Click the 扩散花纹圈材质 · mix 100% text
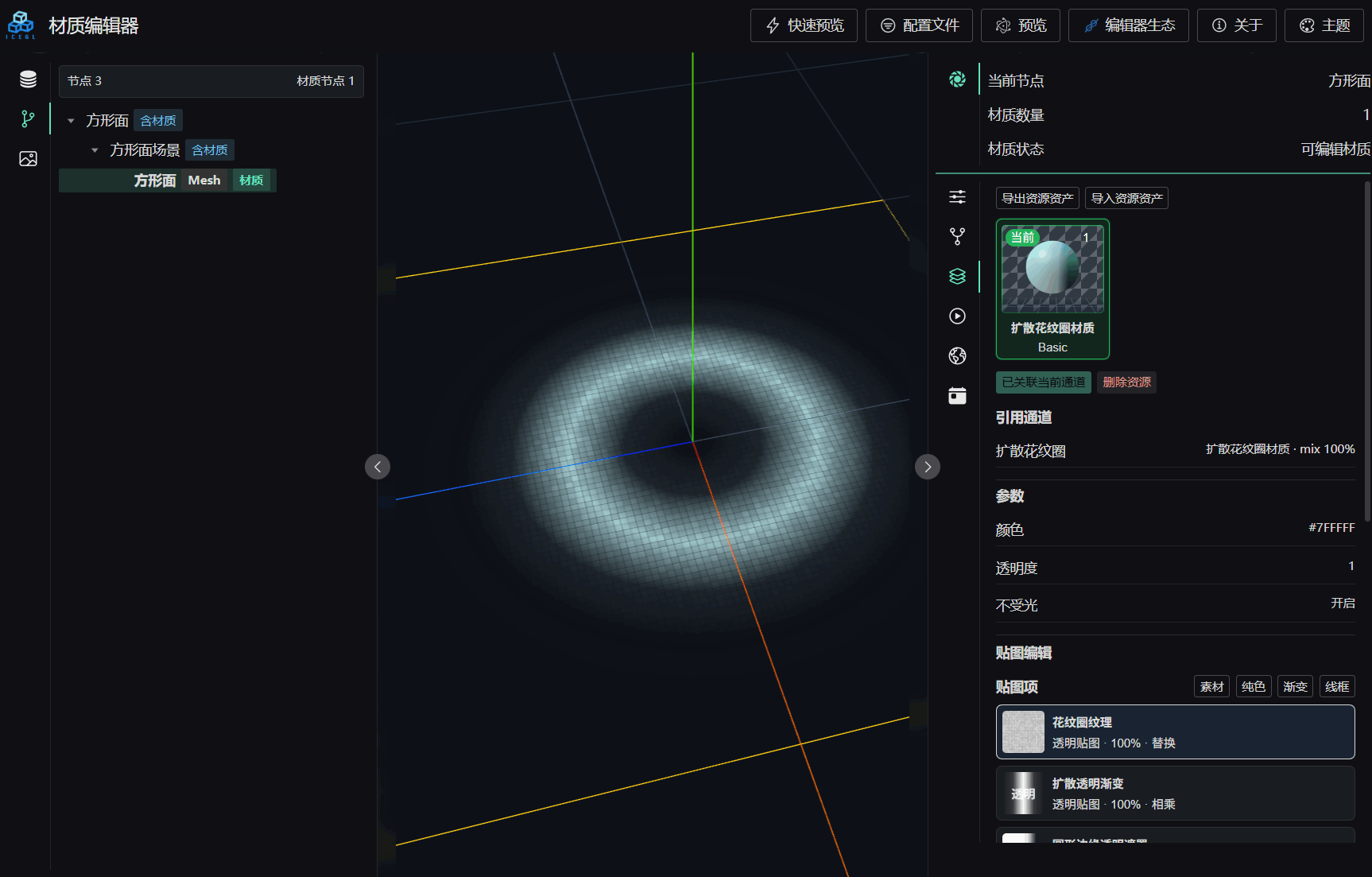1372x877 pixels. click(x=1280, y=449)
